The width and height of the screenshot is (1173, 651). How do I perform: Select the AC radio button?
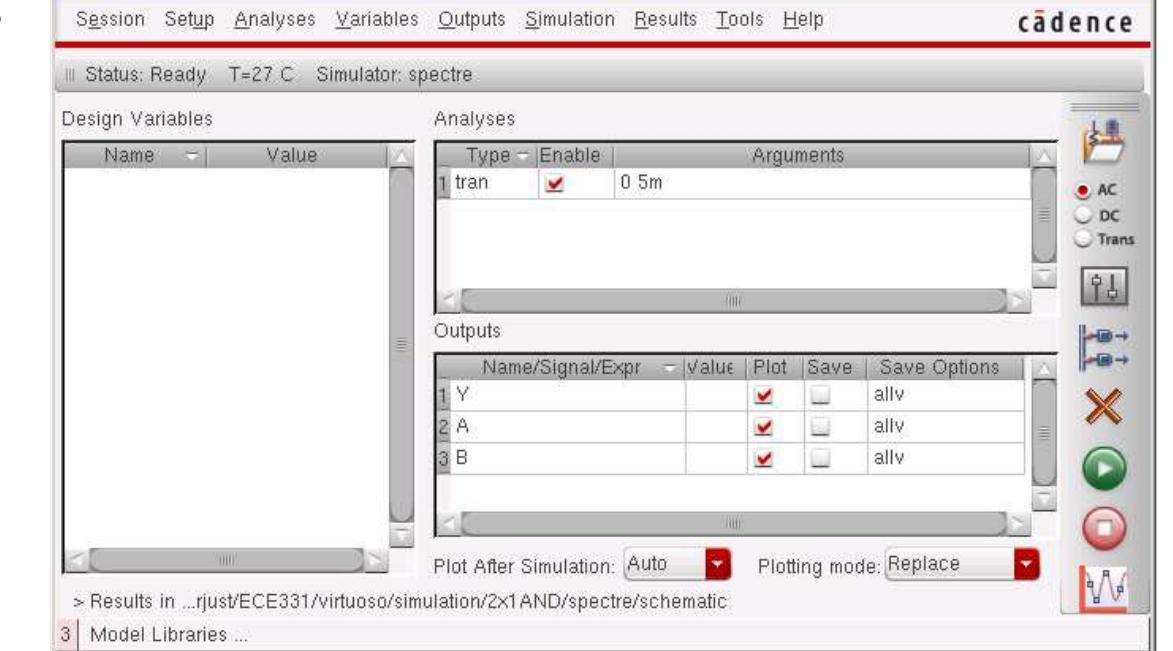(1082, 191)
